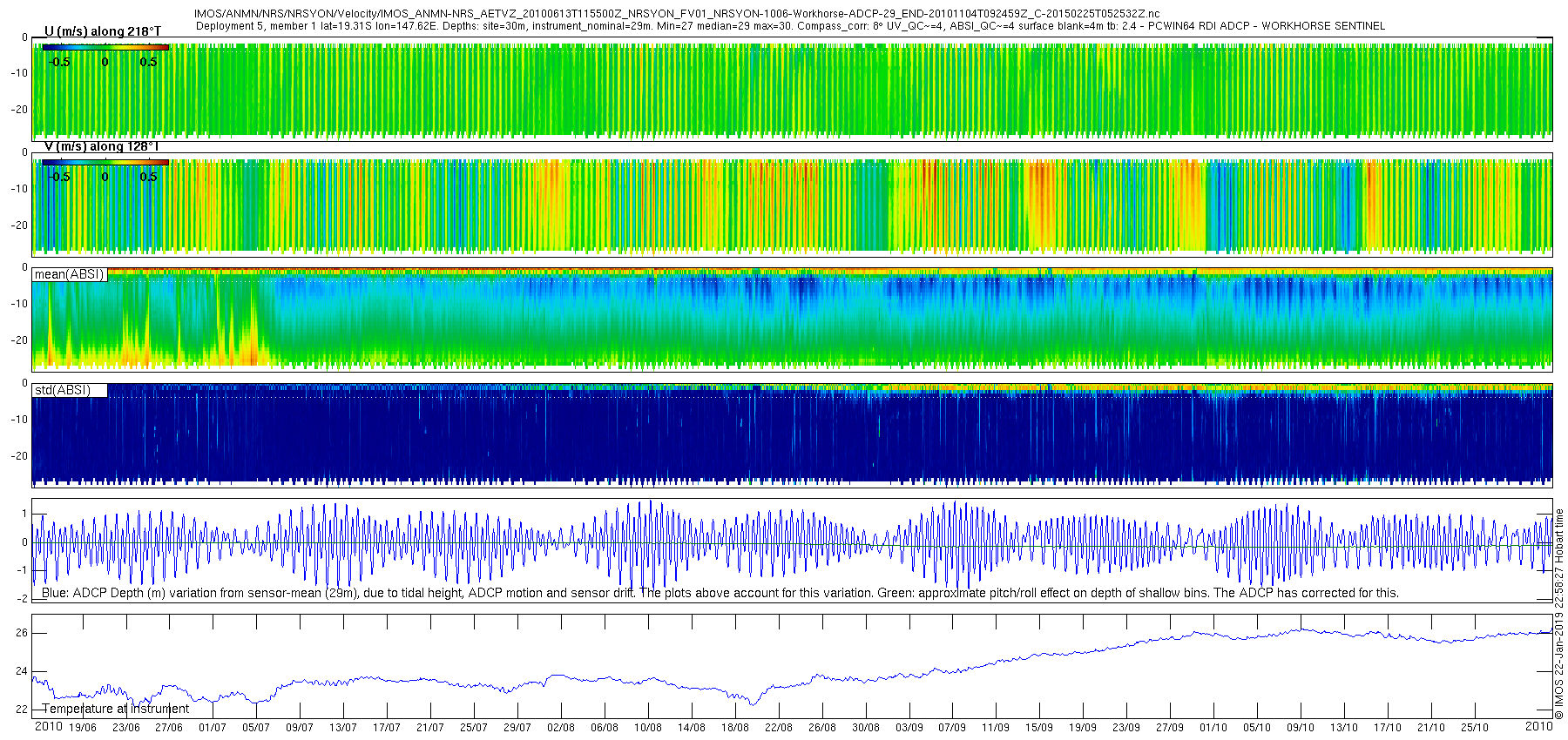Click the Deployment 5 metadata line
The width and height of the screenshot is (1568, 740).
[790, 26]
